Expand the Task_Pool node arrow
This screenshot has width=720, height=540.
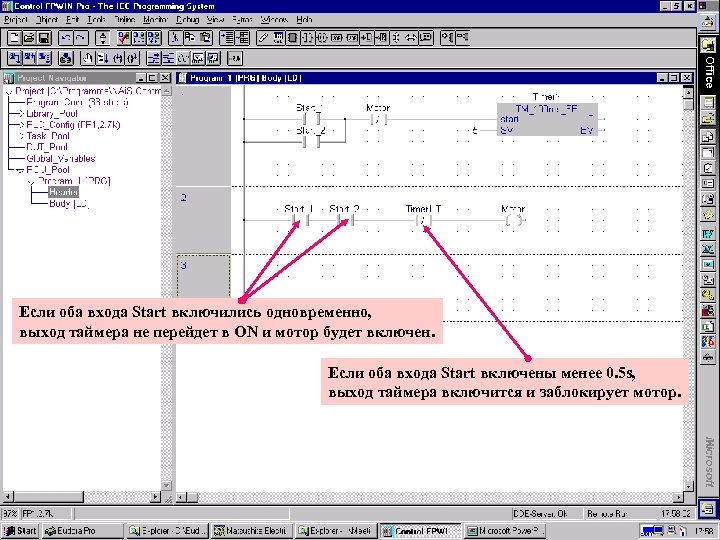pos(22,136)
